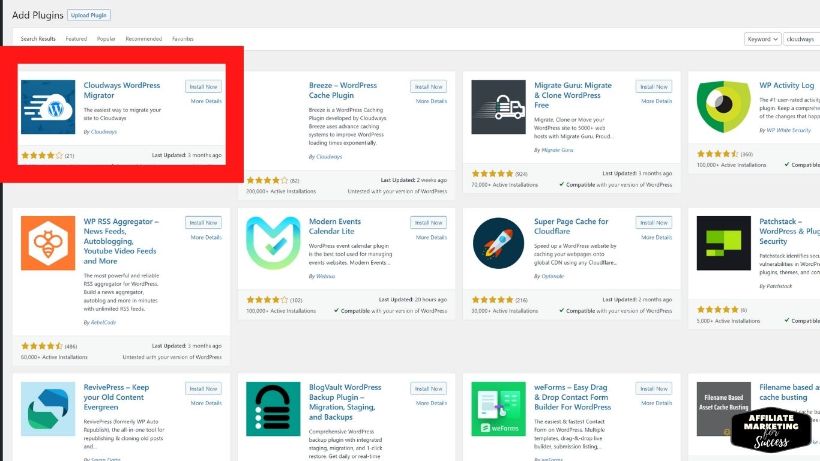The width and height of the screenshot is (820, 461).
Task: Install Super Page Cache for Cloudflare
Action: (x=654, y=223)
